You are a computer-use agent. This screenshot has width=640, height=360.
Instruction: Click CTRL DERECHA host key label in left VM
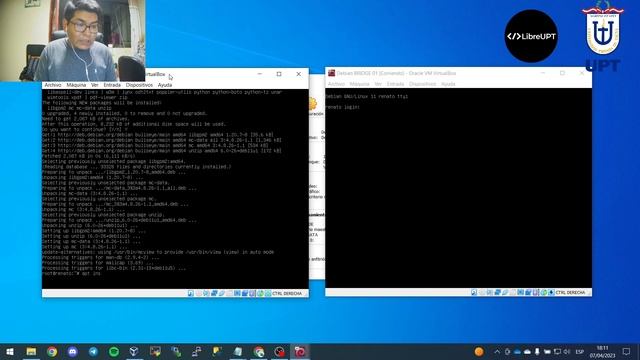(x=287, y=293)
